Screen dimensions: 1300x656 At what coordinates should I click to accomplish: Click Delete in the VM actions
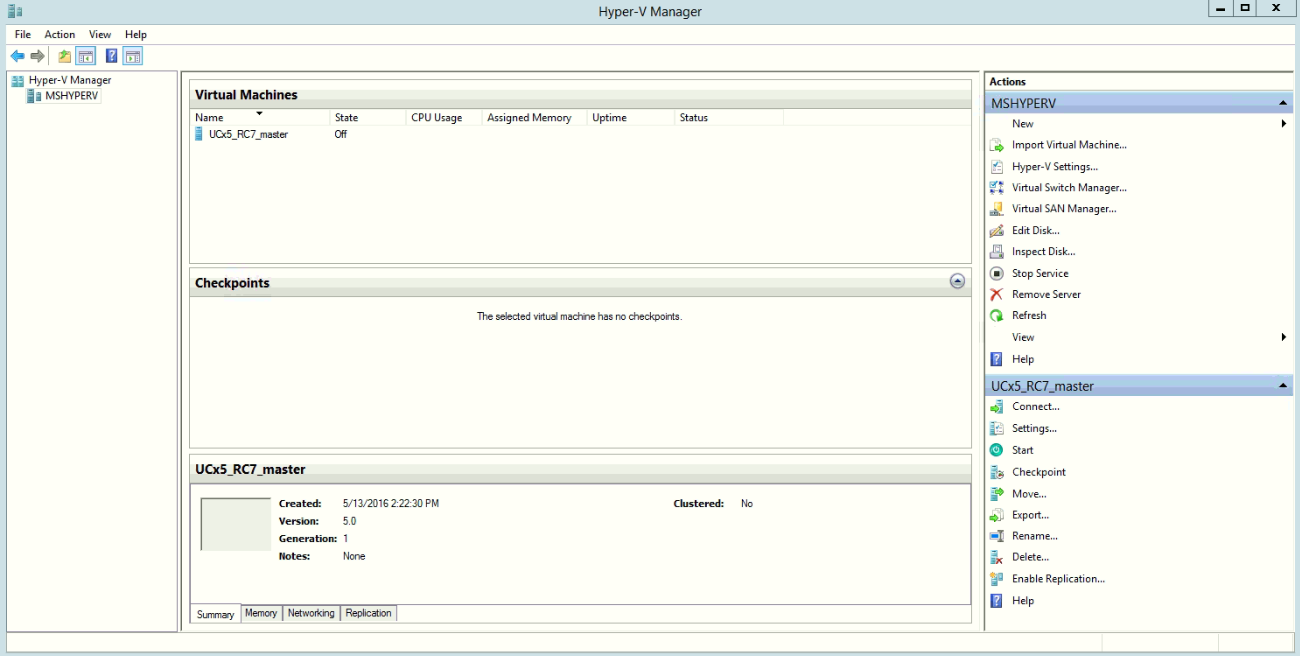[1030, 557]
